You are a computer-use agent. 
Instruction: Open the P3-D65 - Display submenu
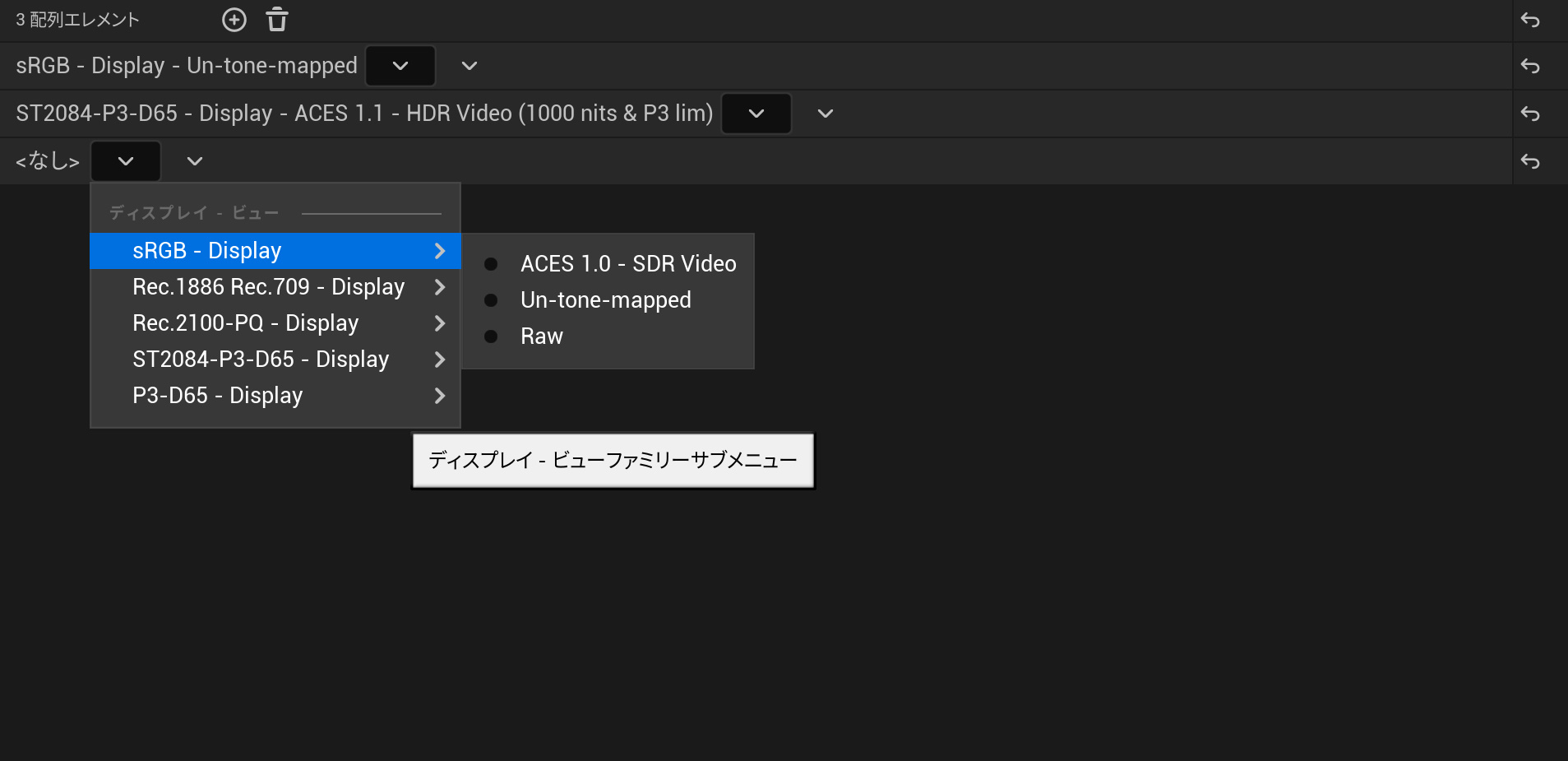click(275, 396)
